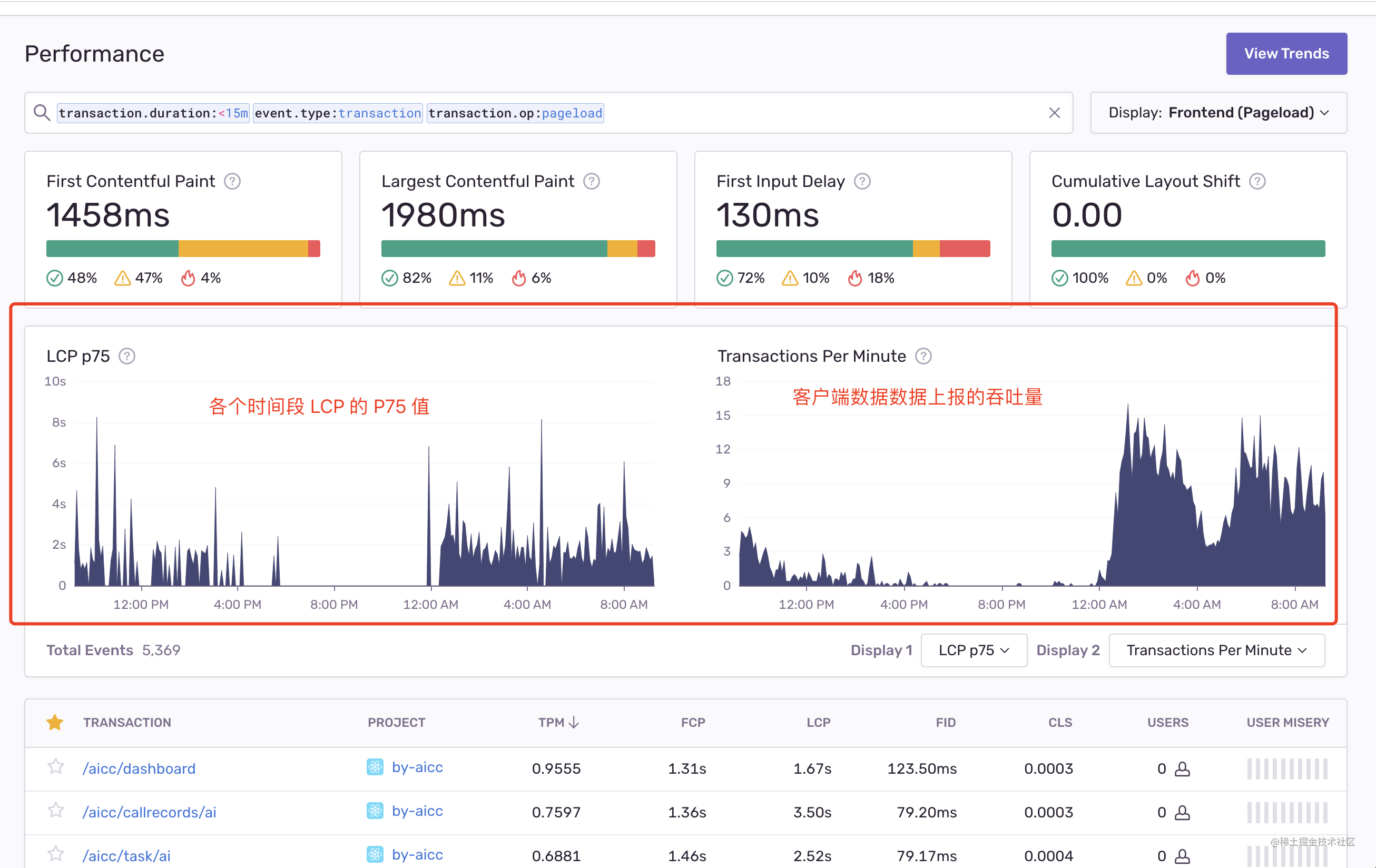
Task: Click the TRANSACTION column header
Action: tap(127, 722)
